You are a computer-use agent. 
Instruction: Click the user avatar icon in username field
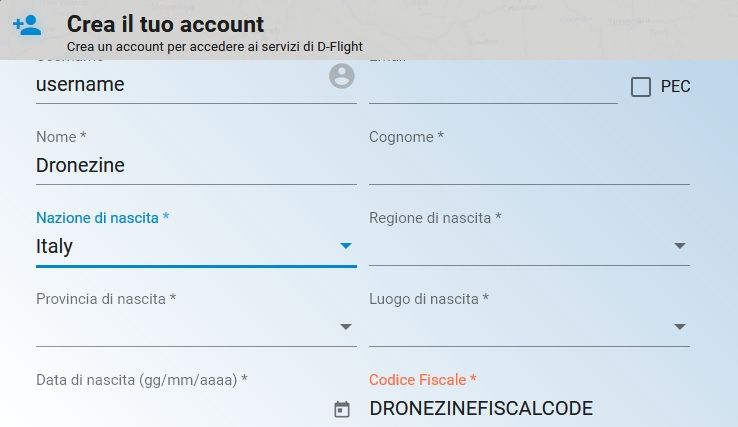click(x=342, y=76)
